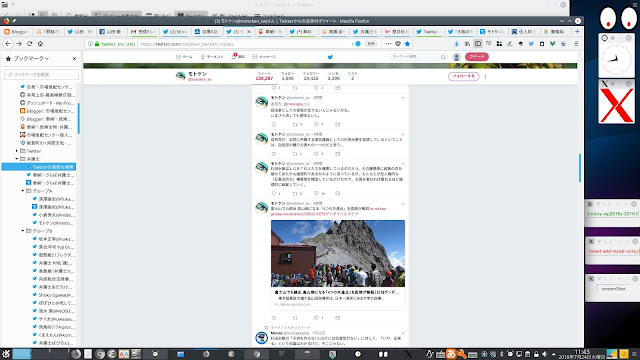Select the highlighted Twitter advanced search bookmark
Screen dimensions: 640x360
click(39, 167)
